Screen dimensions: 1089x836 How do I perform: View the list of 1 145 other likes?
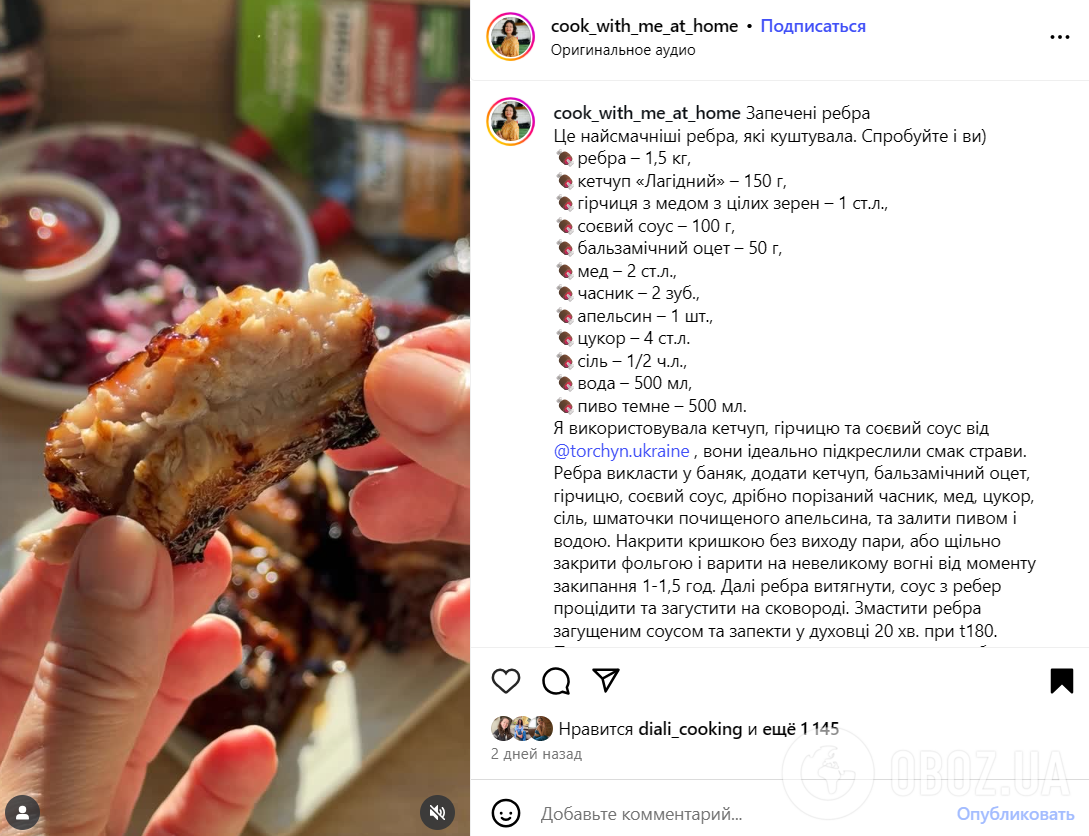801,729
